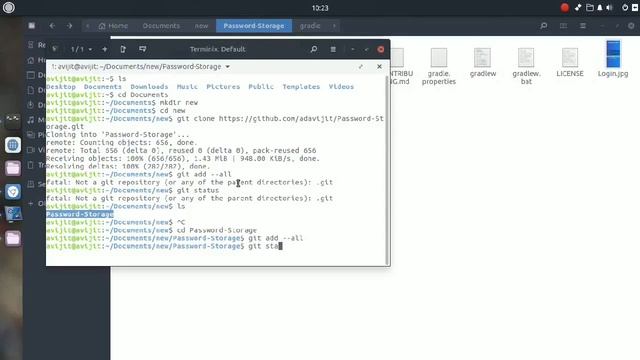Viewport: 640px width, 360px height.
Task: Add terminal to the right icon
Action: click(x=123, y=49)
